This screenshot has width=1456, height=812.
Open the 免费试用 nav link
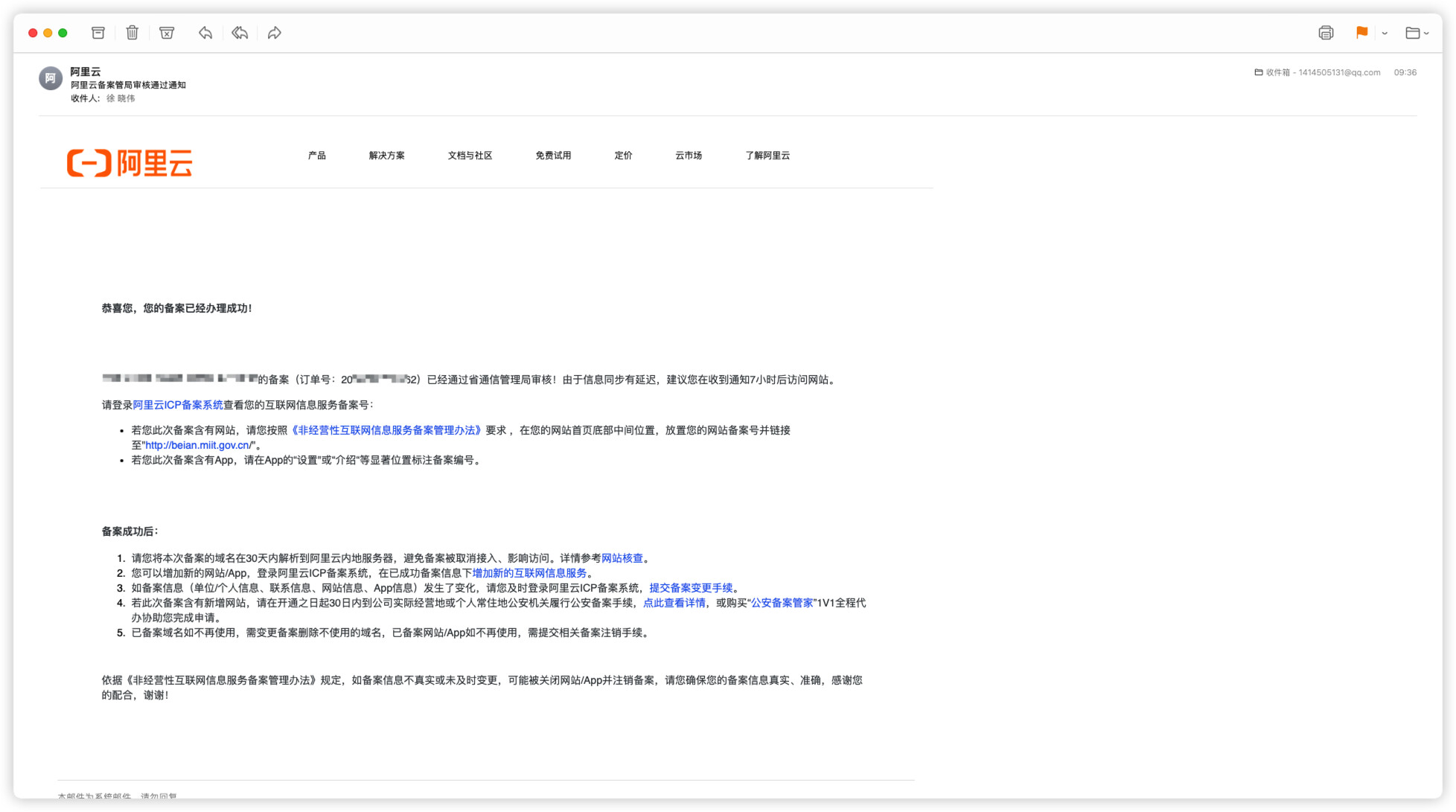553,156
